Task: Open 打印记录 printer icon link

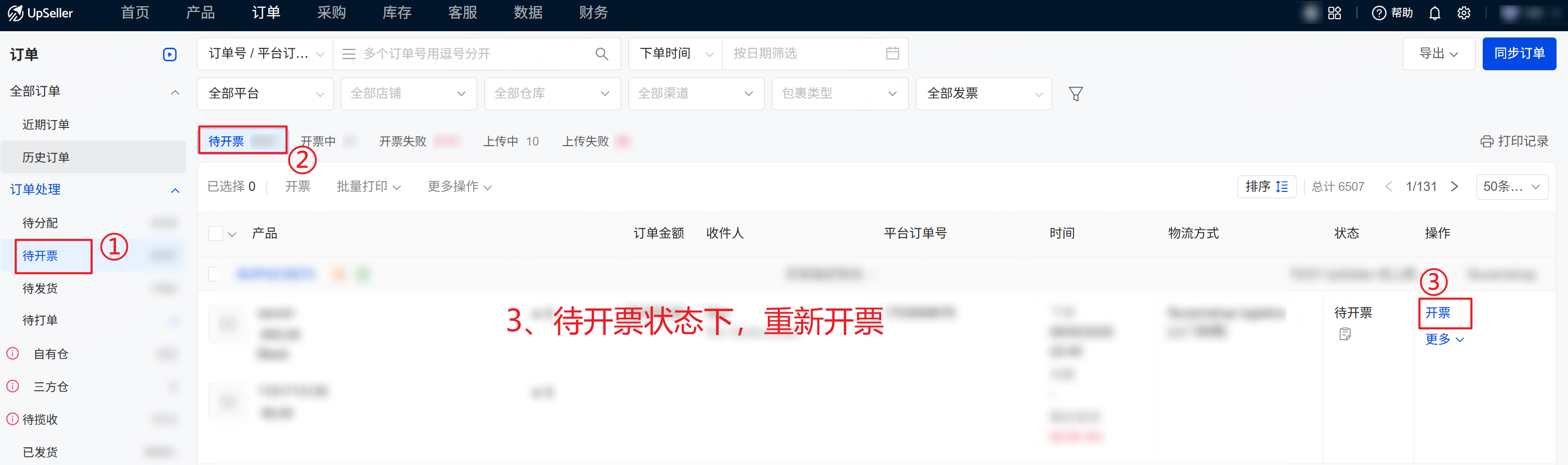Action: [x=1514, y=141]
